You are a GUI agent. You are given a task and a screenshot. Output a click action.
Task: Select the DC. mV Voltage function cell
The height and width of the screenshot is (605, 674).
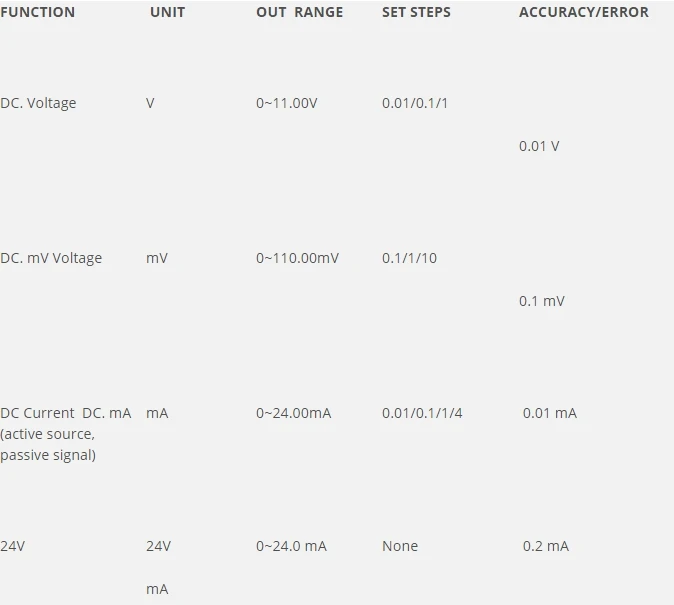pyautogui.click(x=51, y=258)
